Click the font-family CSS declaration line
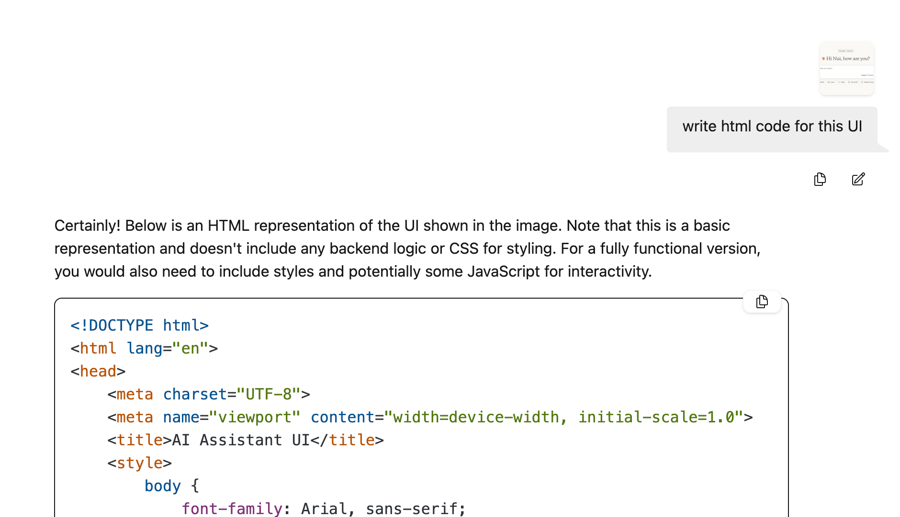Image resolution: width=900 pixels, height=517 pixels. click(x=323, y=508)
